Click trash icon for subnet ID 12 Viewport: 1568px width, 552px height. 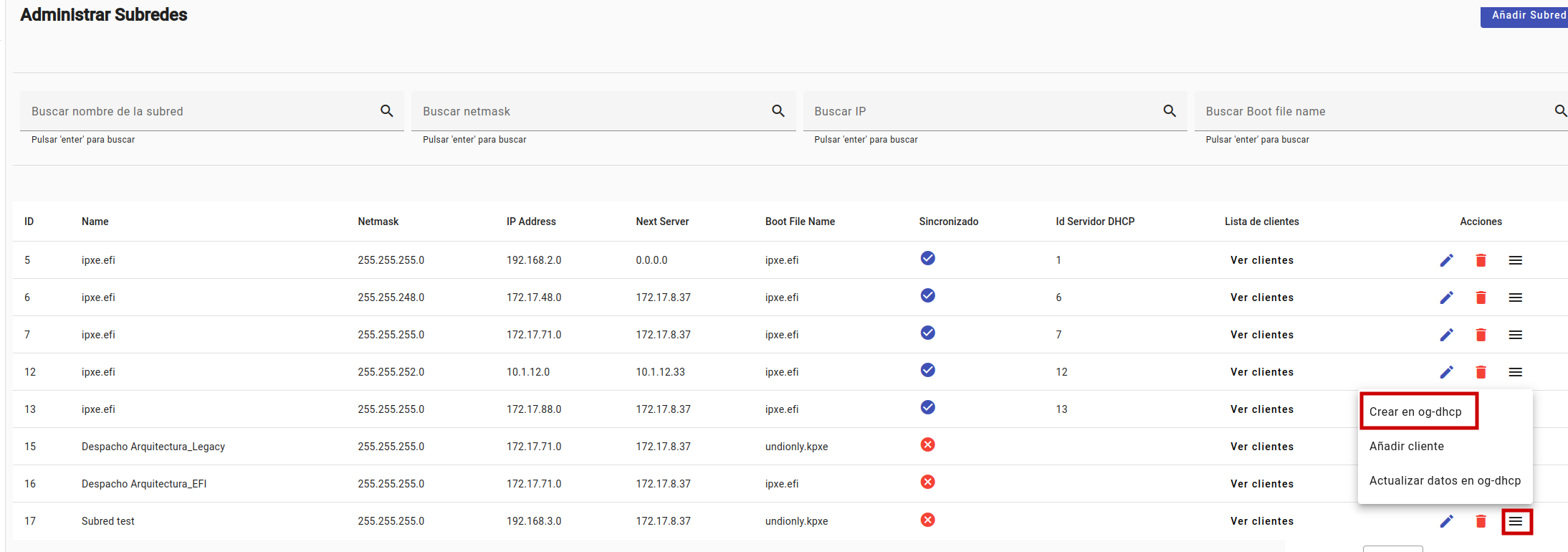click(1481, 372)
